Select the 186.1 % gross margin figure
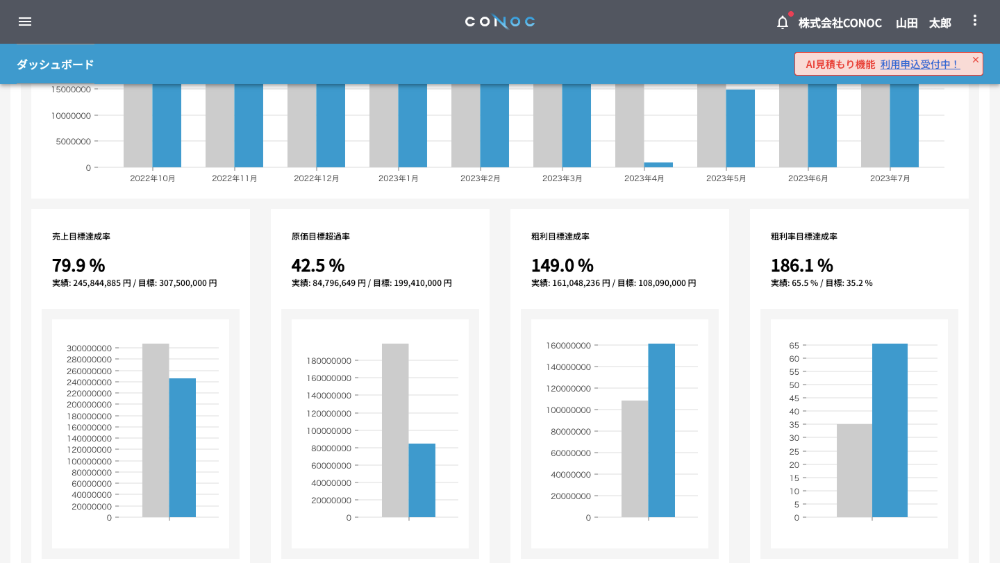1000x563 pixels. [x=802, y=265]
